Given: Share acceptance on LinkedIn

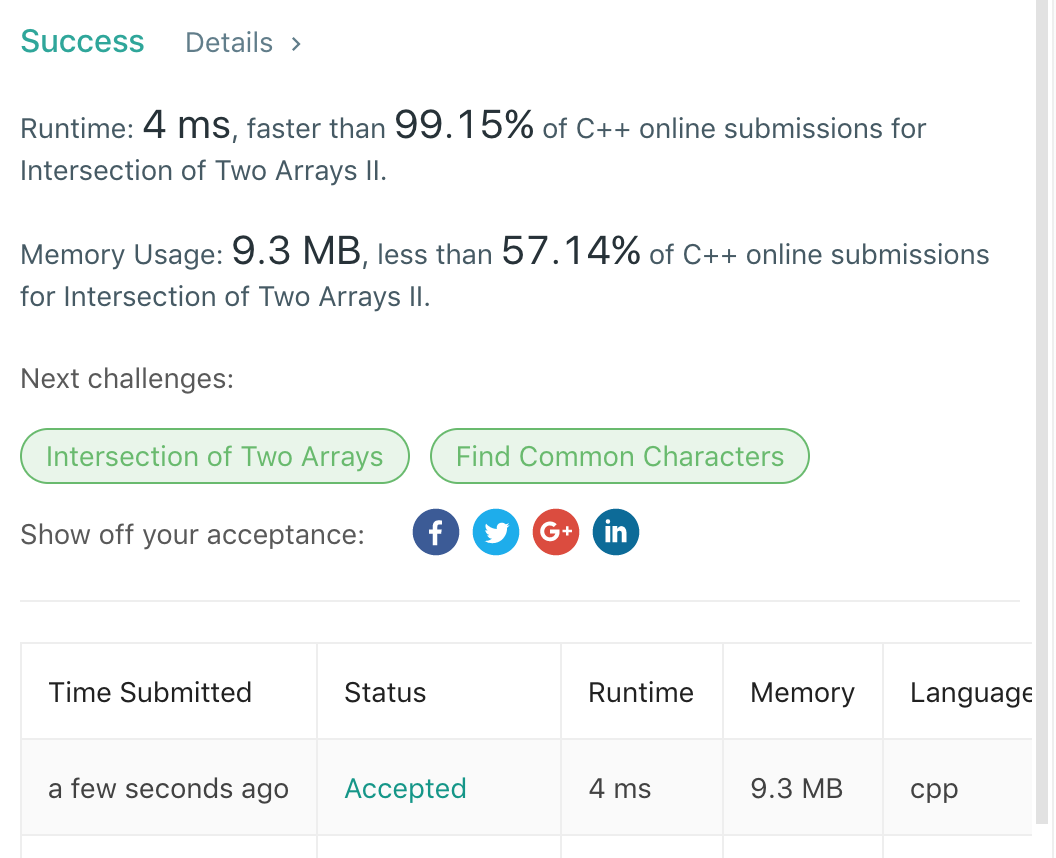Looking at the screenshot, I should (616, 533).
